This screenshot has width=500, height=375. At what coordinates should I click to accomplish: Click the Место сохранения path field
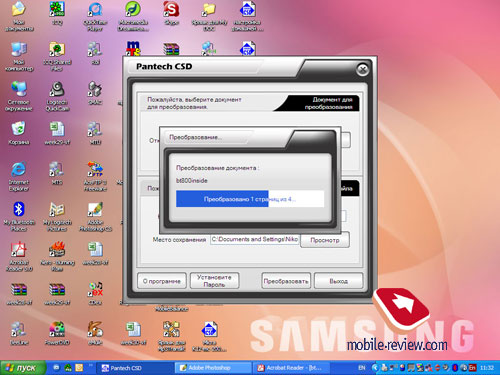tap(255, 239)
